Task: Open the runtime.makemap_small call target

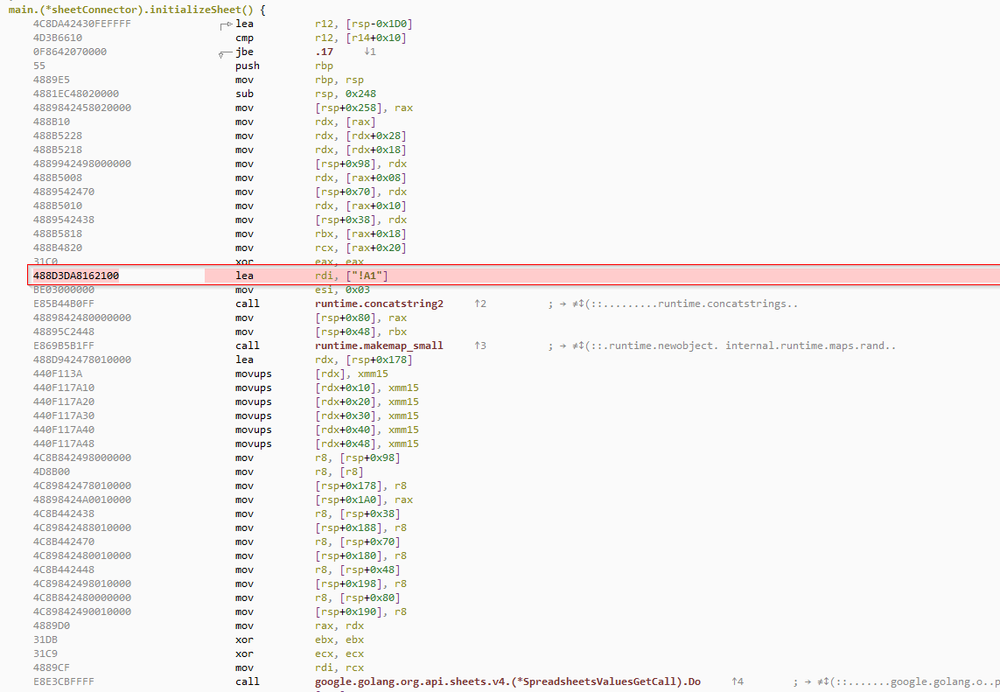Action: coord(379,346)
